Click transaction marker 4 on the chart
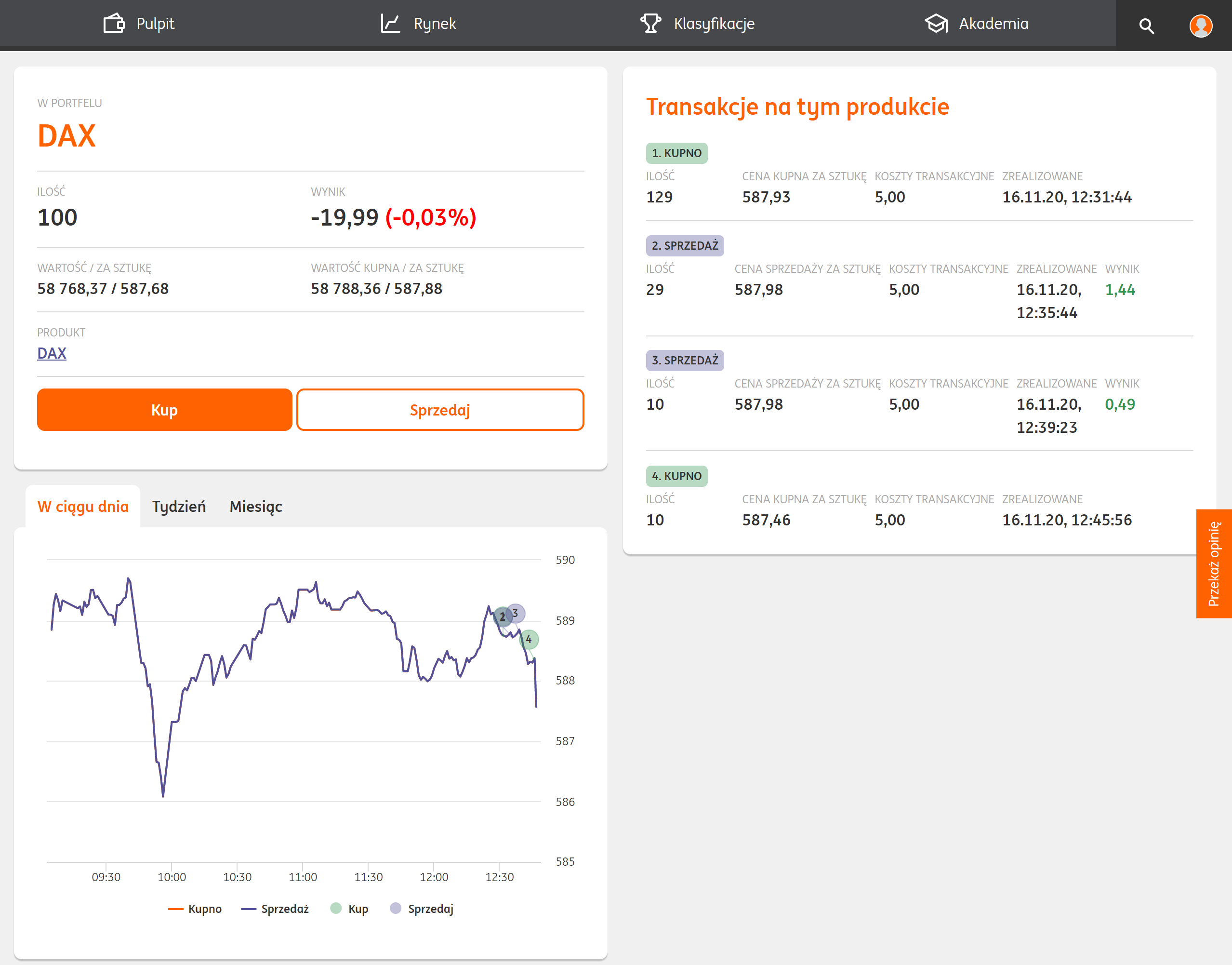 (529, 640)
